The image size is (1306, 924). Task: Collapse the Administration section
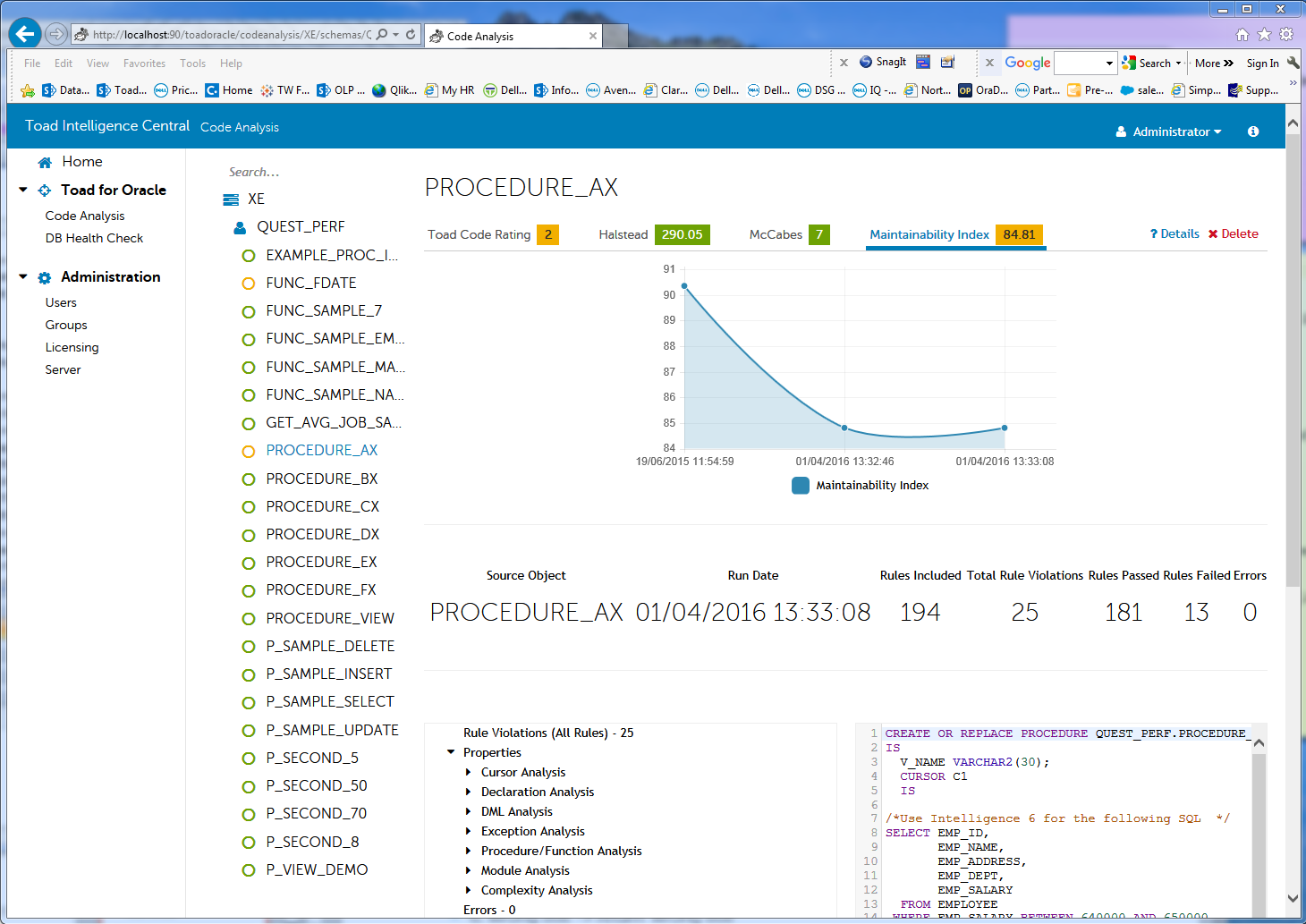point(23,276)
